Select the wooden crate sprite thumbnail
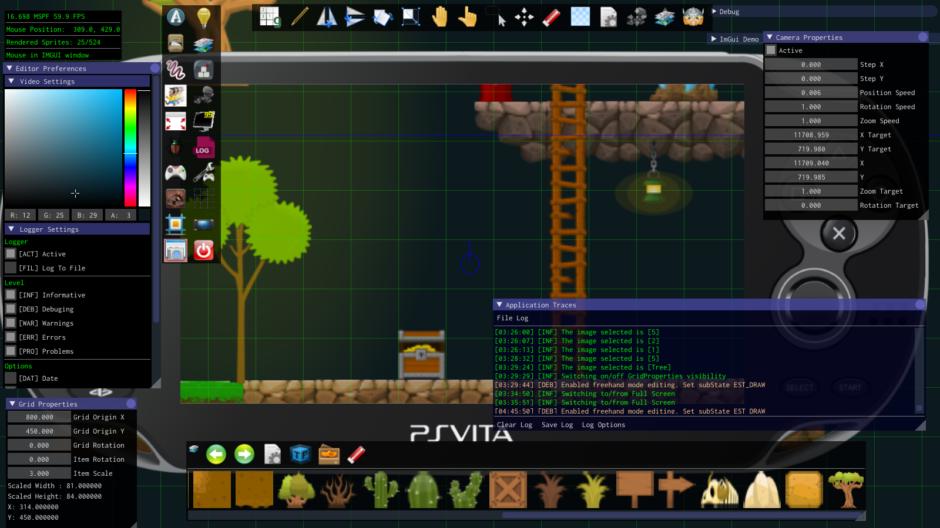The image size is (940, 528). pyautogui.click(x=508, y=490)
